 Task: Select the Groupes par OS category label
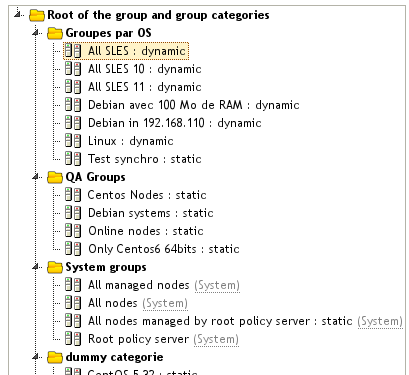[x=108, y=33]
